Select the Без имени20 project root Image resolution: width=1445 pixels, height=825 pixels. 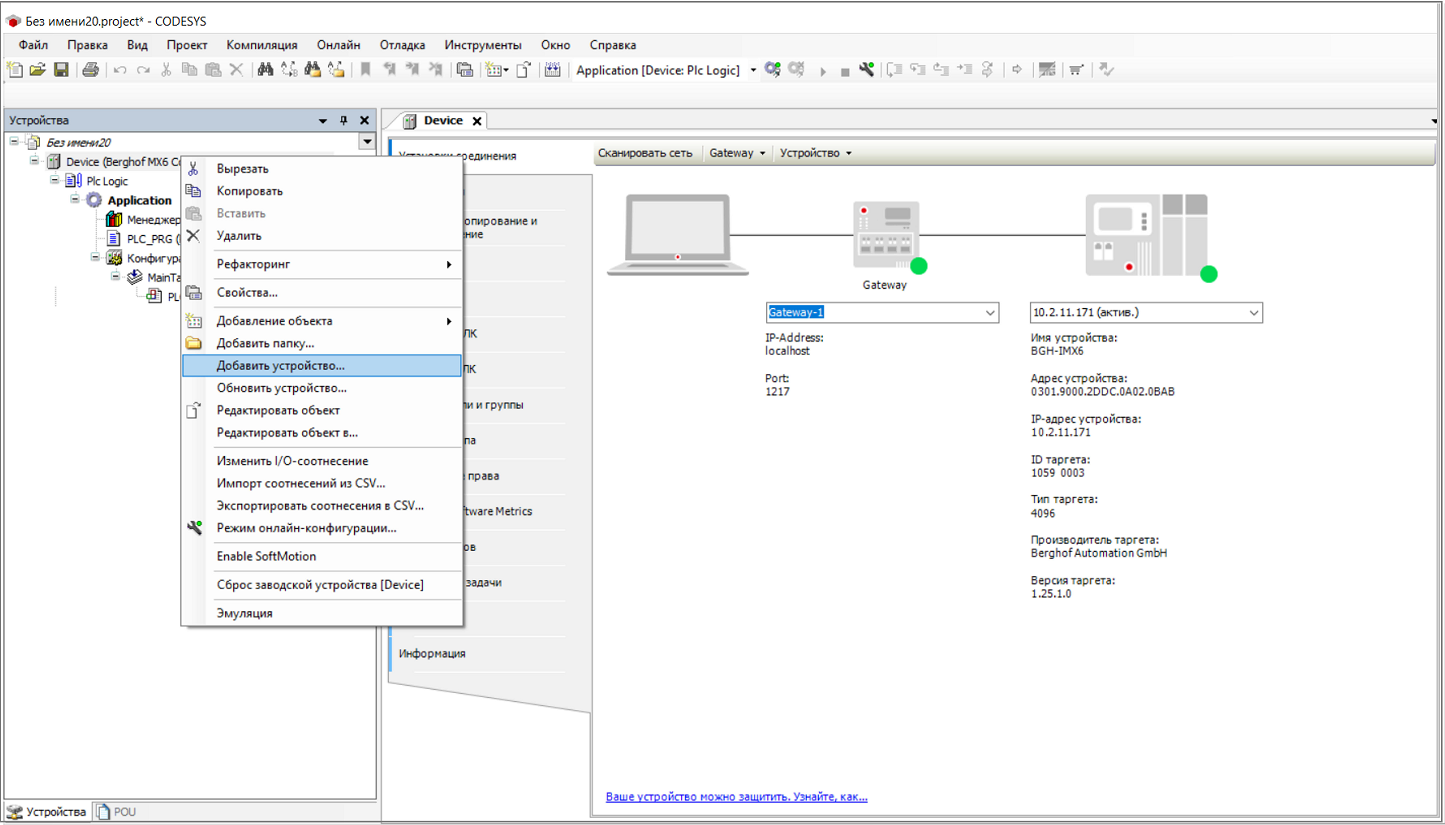[78, 142]
